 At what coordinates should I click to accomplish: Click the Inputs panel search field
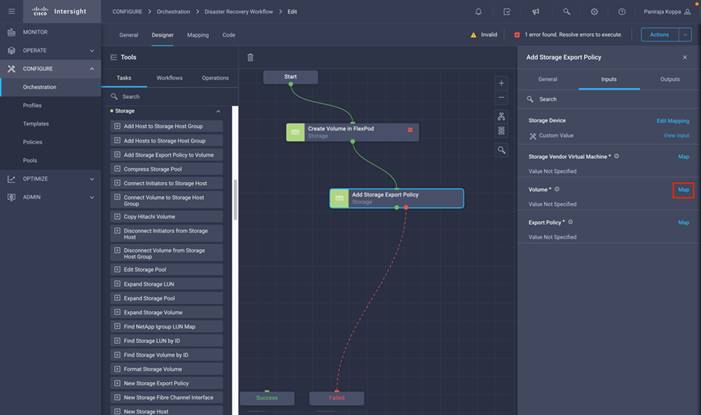[608, 99]
